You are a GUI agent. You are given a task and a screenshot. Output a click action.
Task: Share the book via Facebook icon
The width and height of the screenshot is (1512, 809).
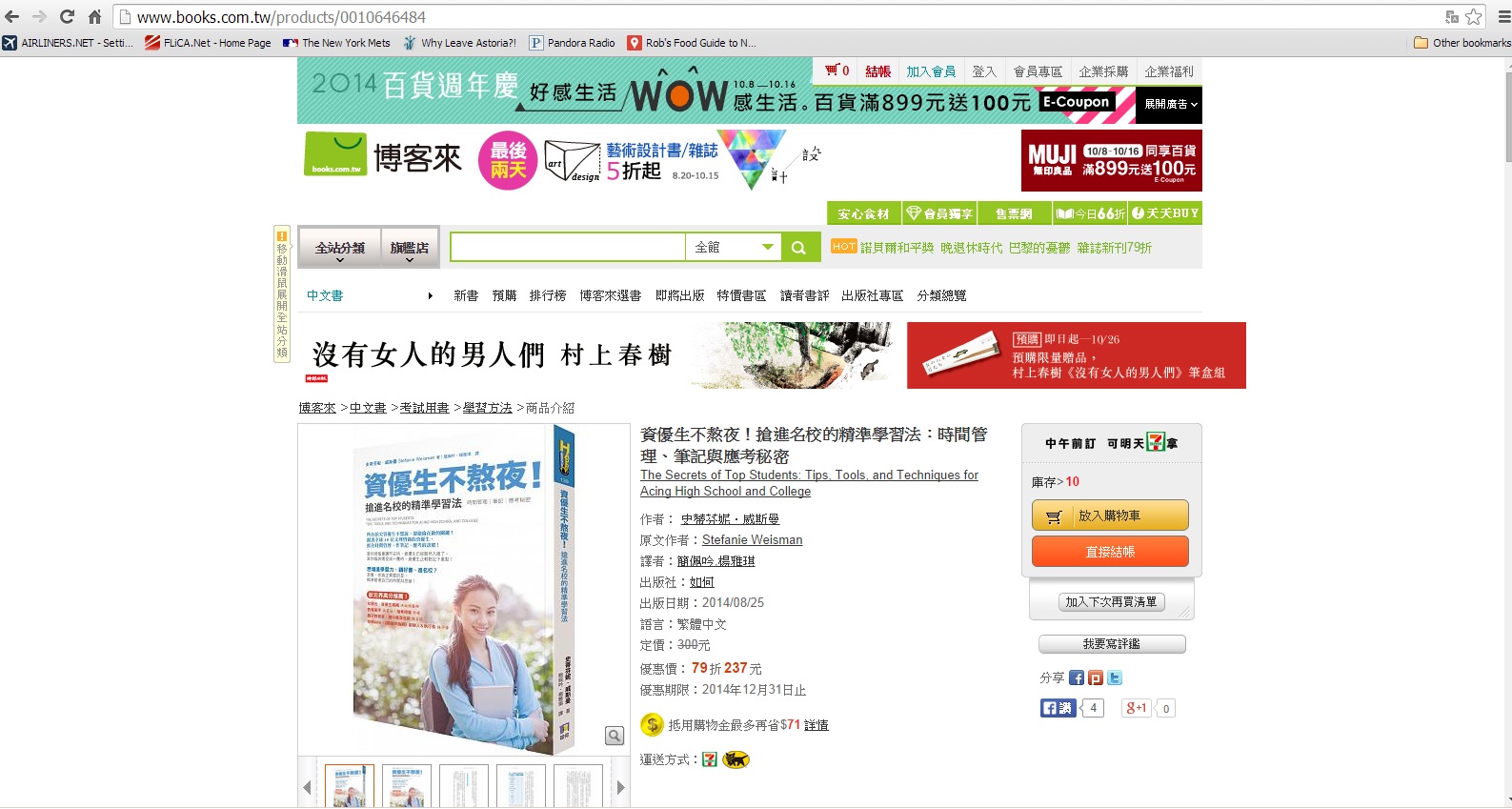[x=1077, y=678]
